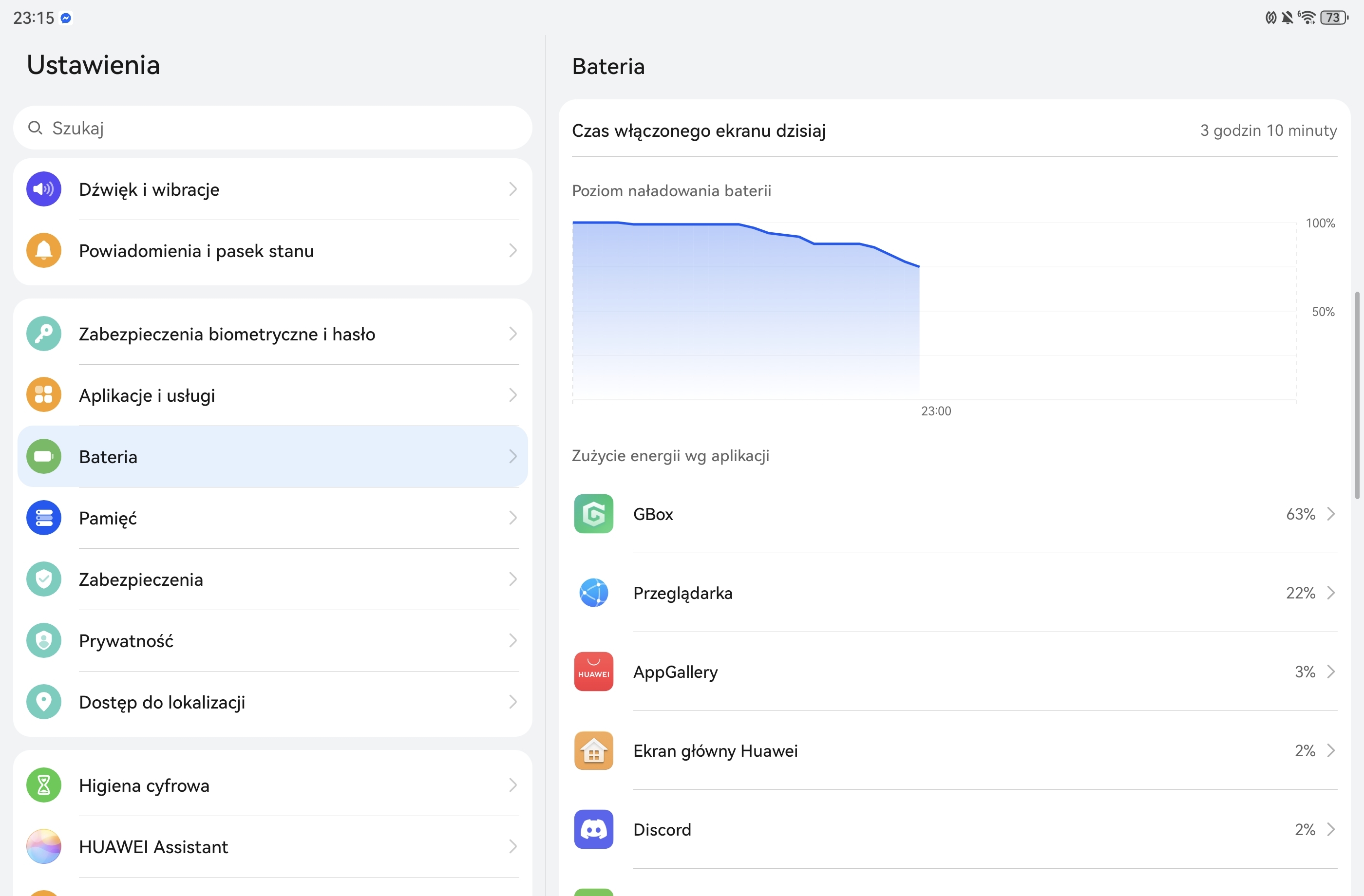
Task: Open Przeglądarka usage details chevron
Action: pyautogui.click(x=1331, y=592)
